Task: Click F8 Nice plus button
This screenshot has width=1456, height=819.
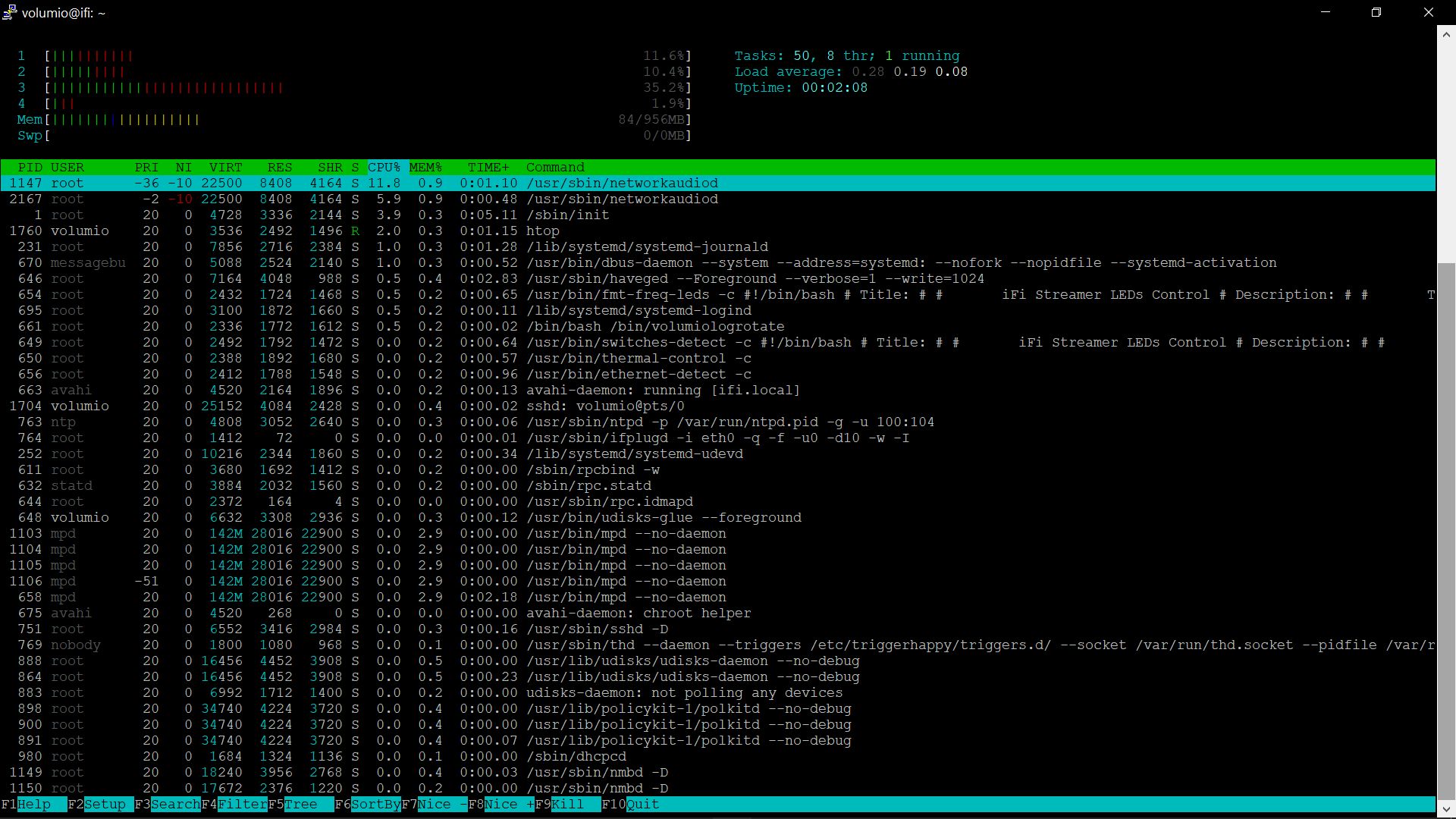Action: point(509,804)
